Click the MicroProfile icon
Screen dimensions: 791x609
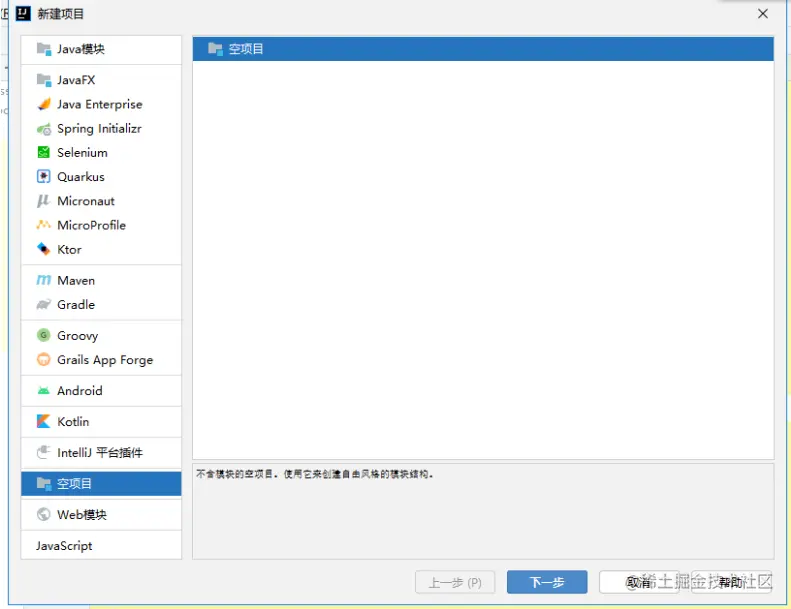tap(44, 225)
